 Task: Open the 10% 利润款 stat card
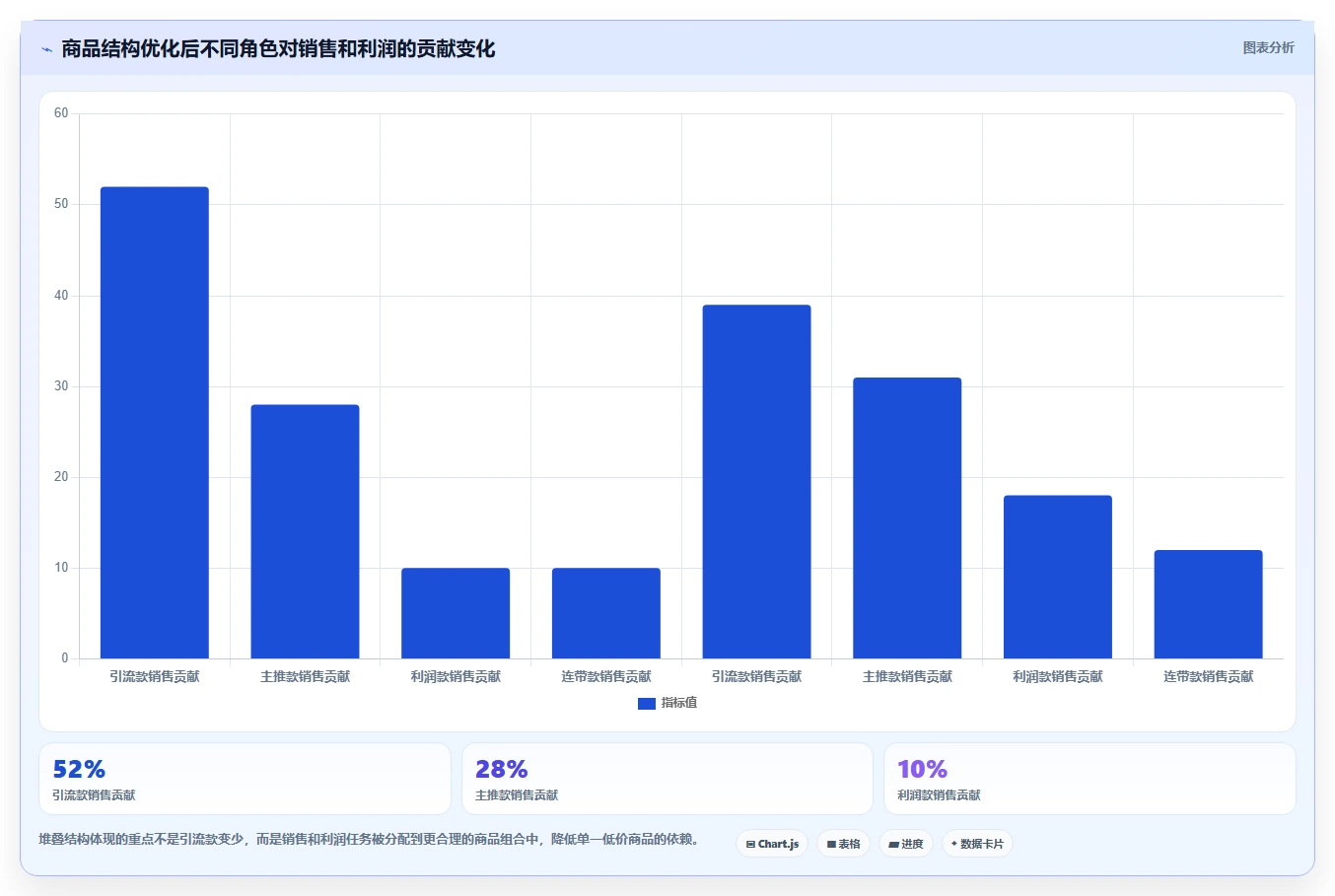(1089, 779)
